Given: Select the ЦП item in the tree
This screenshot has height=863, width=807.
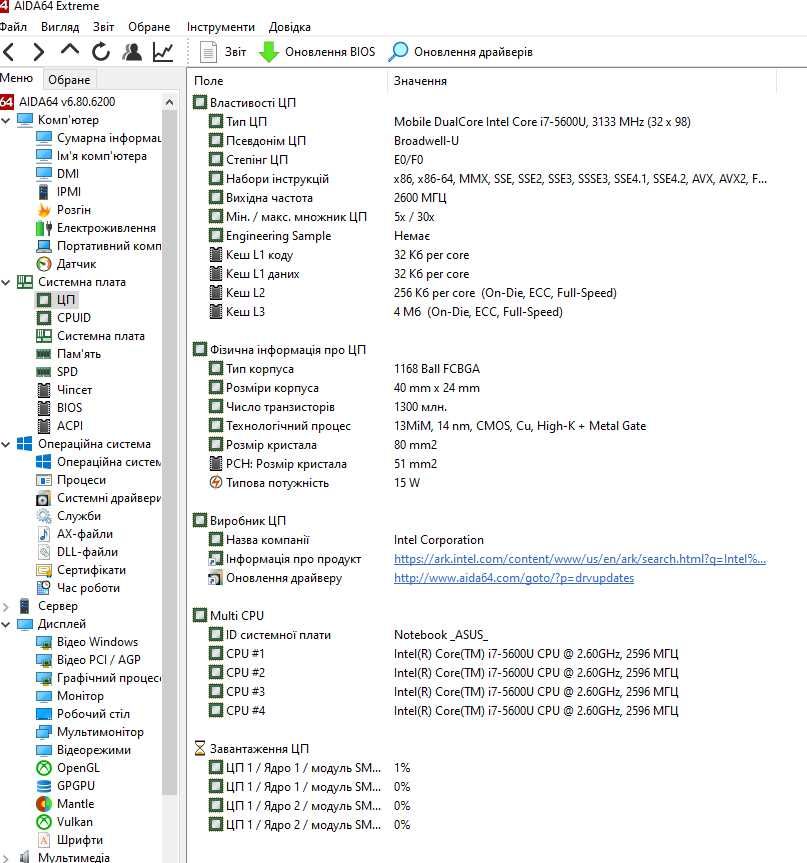Looking at the screenshot, I should 57,300.
